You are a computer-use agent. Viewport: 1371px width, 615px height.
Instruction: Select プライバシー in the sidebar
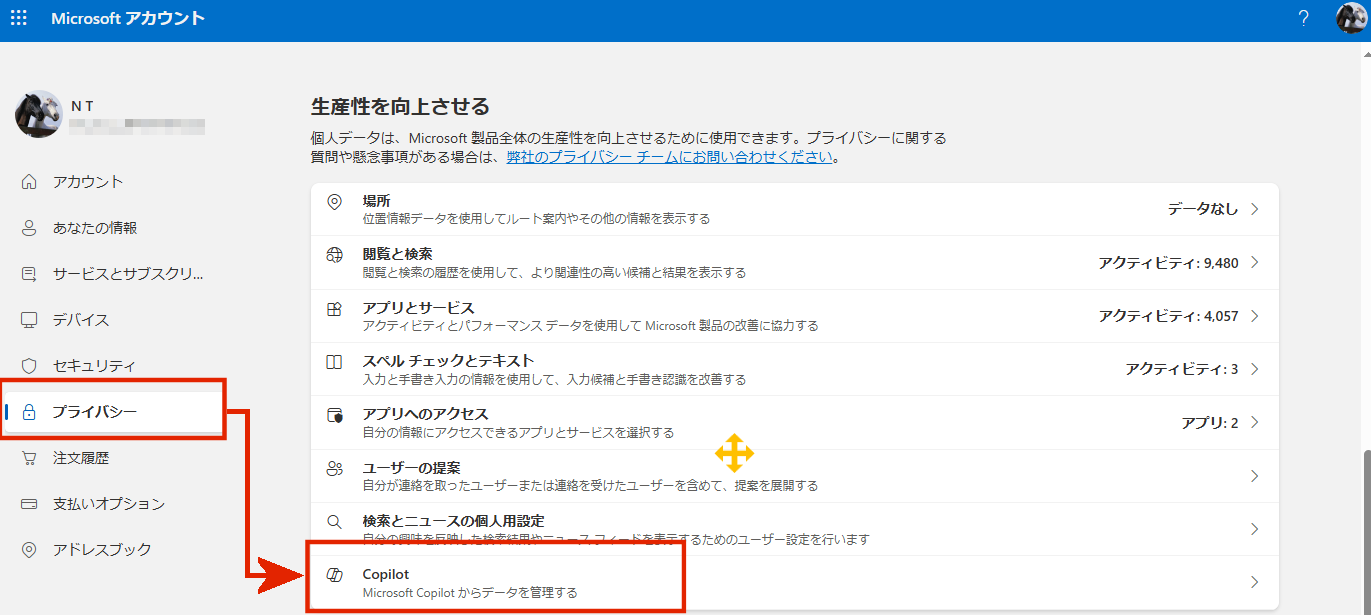tap(94, 412)
